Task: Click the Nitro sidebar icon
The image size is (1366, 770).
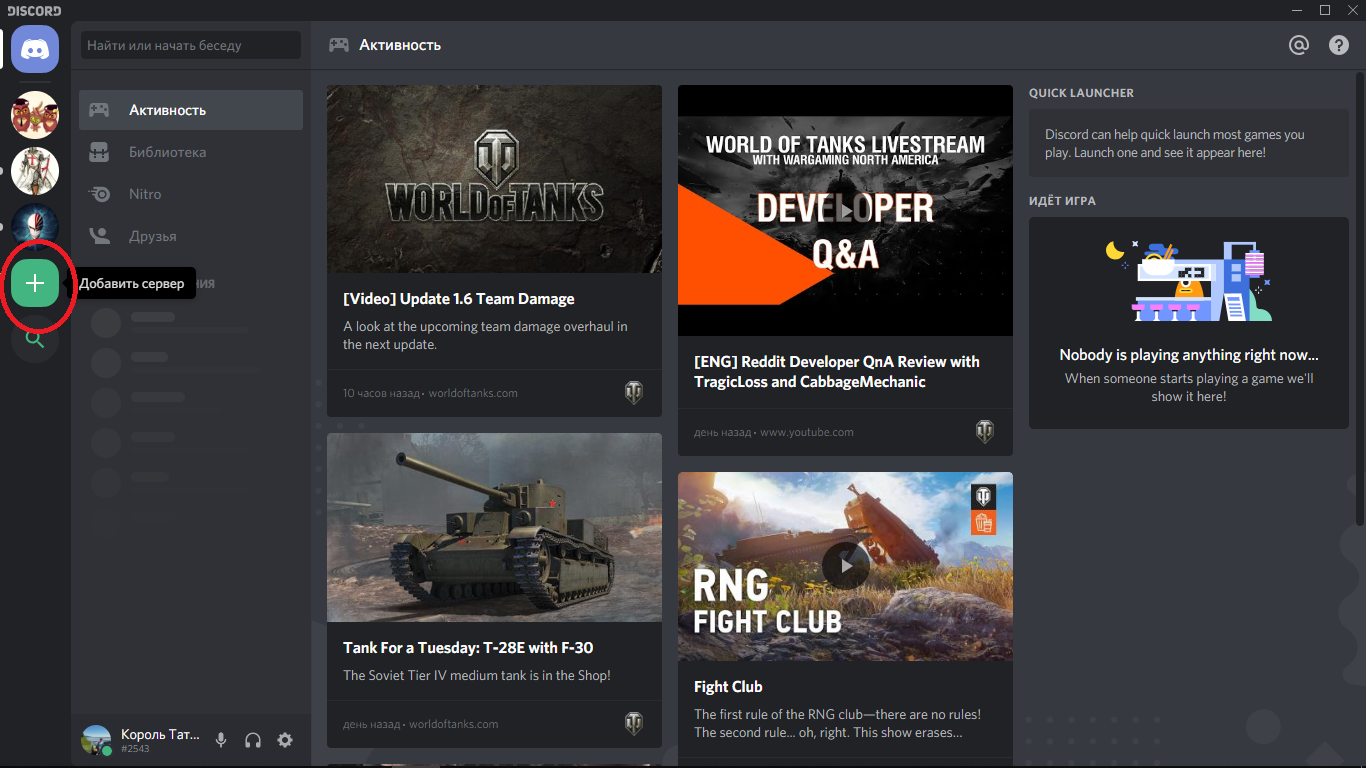Action: coord(99,194)
